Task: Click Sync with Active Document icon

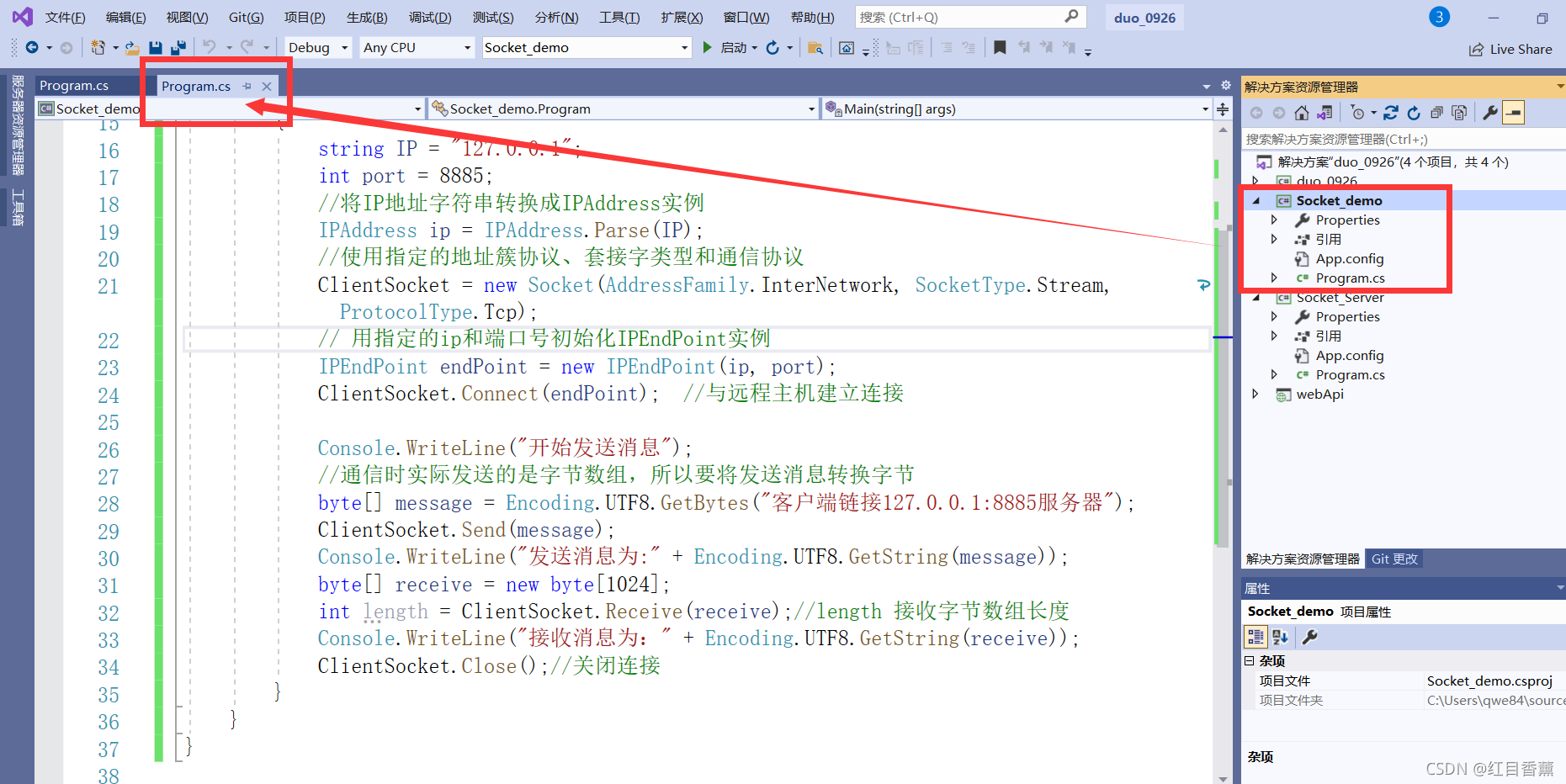Action: point(1391,113)
